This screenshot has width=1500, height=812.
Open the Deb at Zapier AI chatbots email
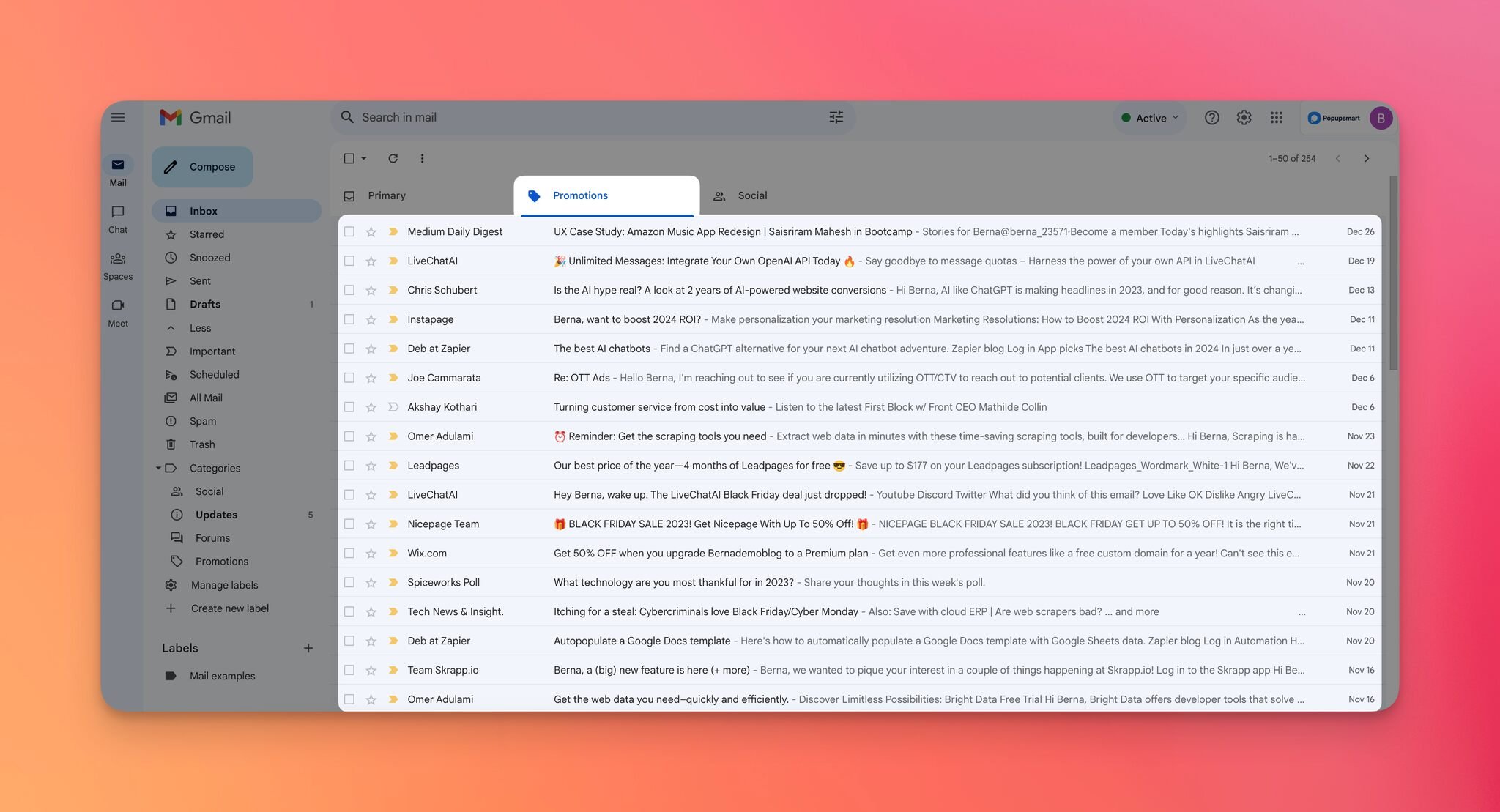[x=860, y=349]
